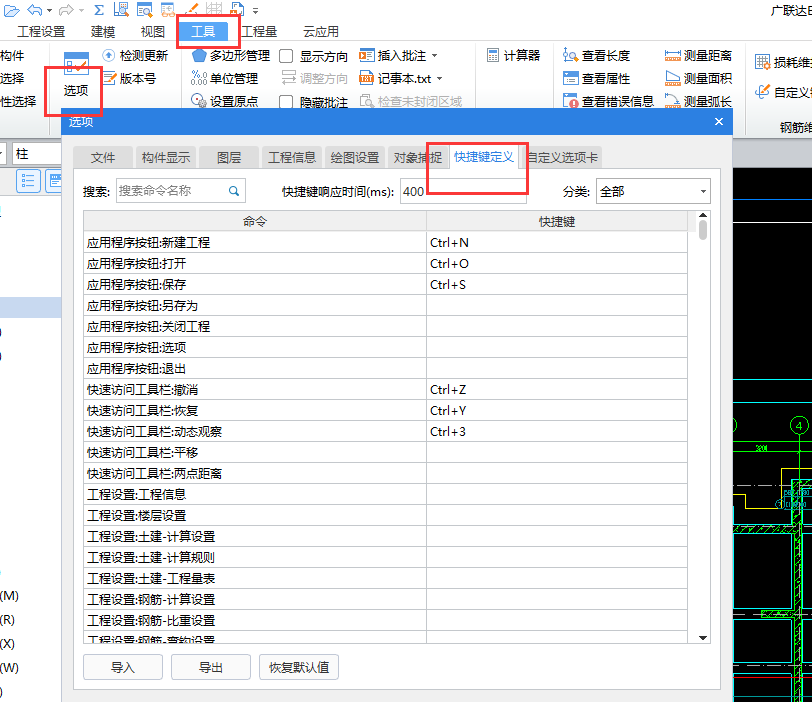This screenshot has width=812, height=702.
Task: Select row 应用程序按钮:另存为
Action: click(x=385, y=305)
